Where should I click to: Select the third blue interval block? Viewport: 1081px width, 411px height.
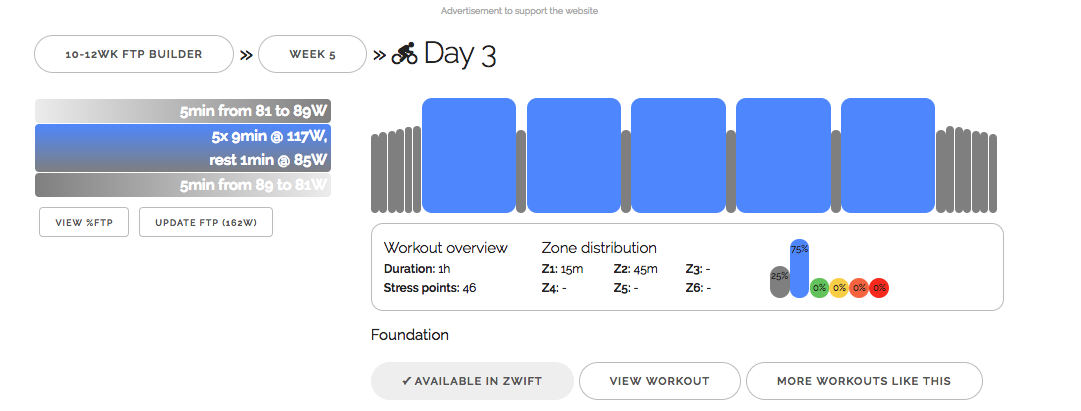(678, 155)
